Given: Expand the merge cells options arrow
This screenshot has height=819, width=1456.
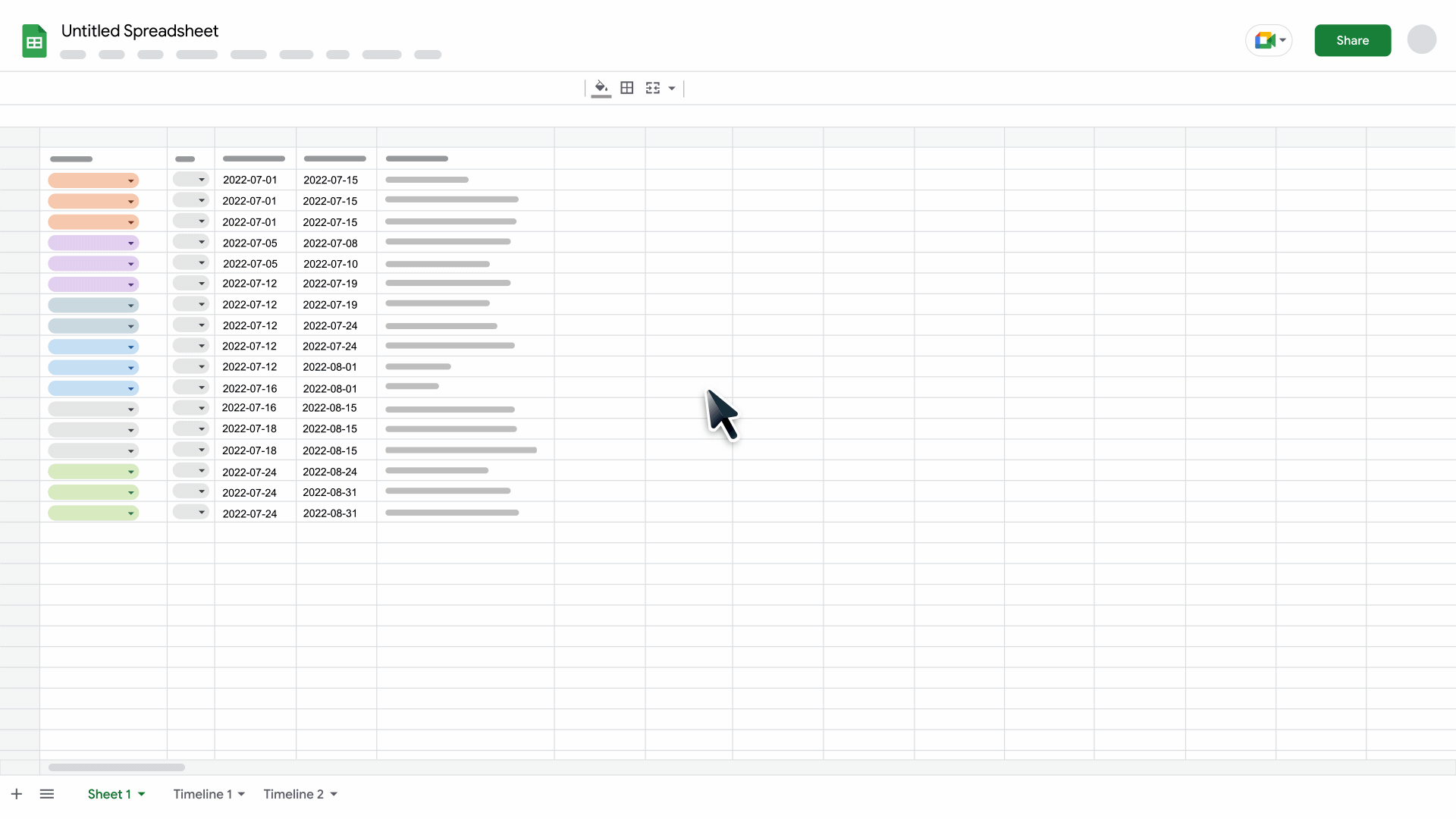Looking at the screenshot, I should (672, 89).
